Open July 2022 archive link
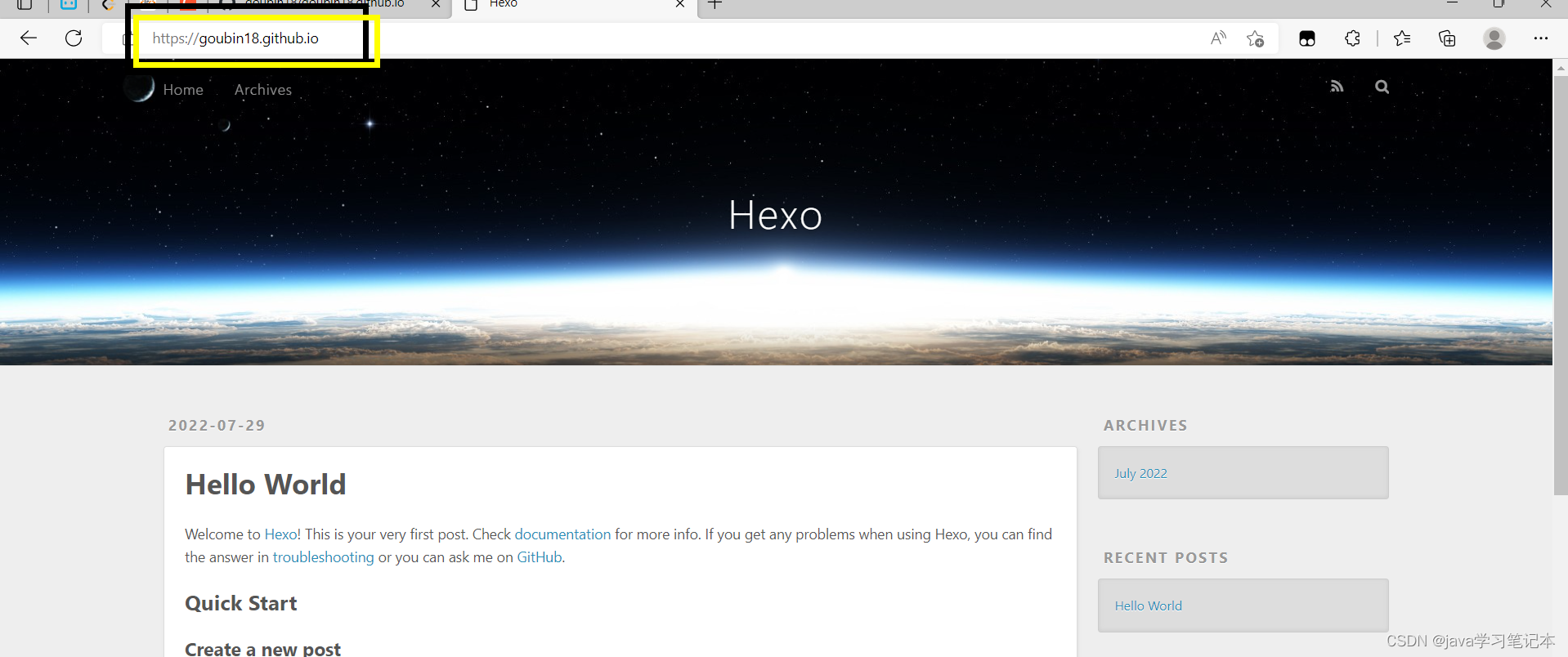Viewport: 1568px width, 657px height. point(1140,473)
